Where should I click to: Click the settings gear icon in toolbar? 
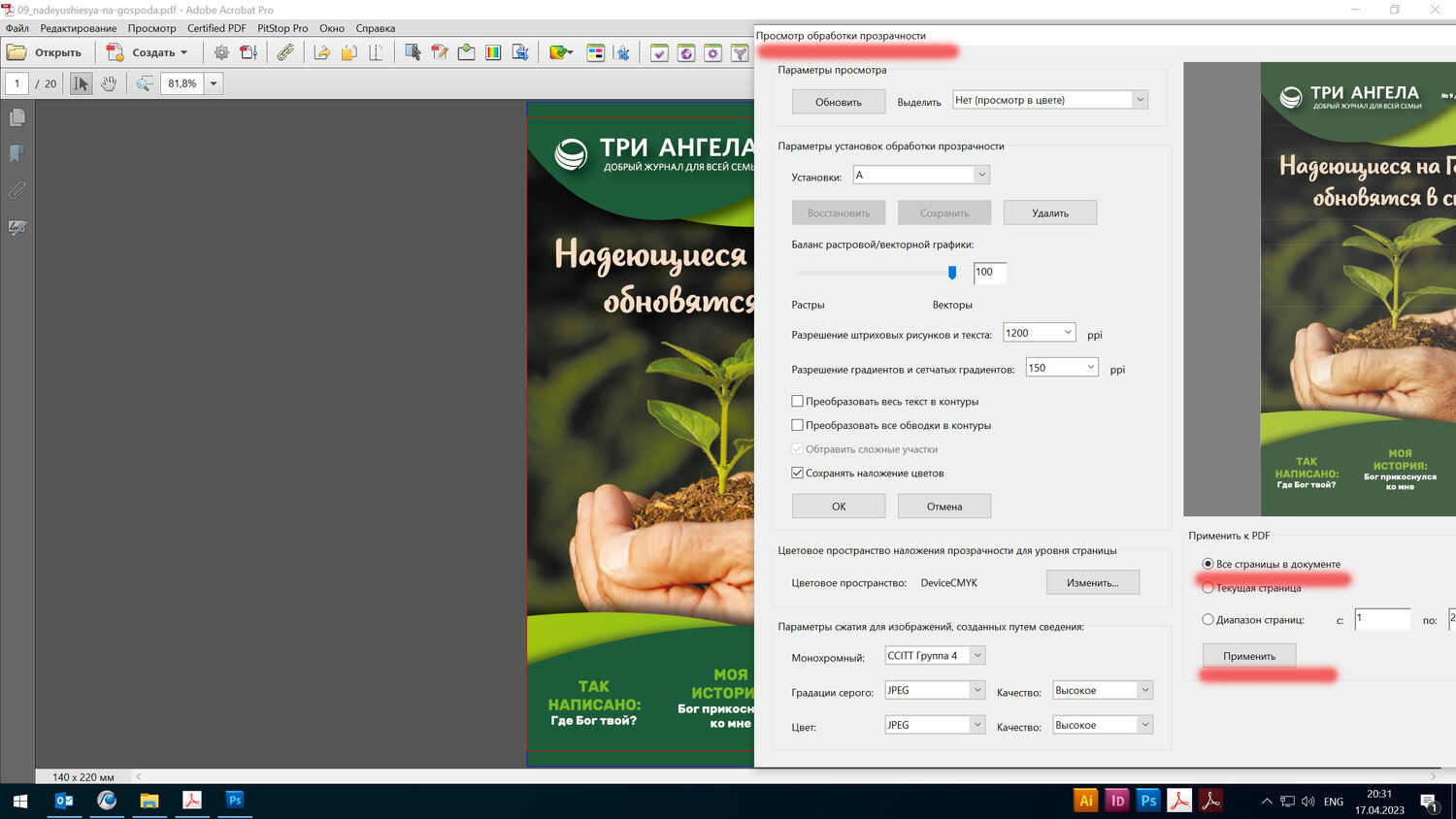221,52
